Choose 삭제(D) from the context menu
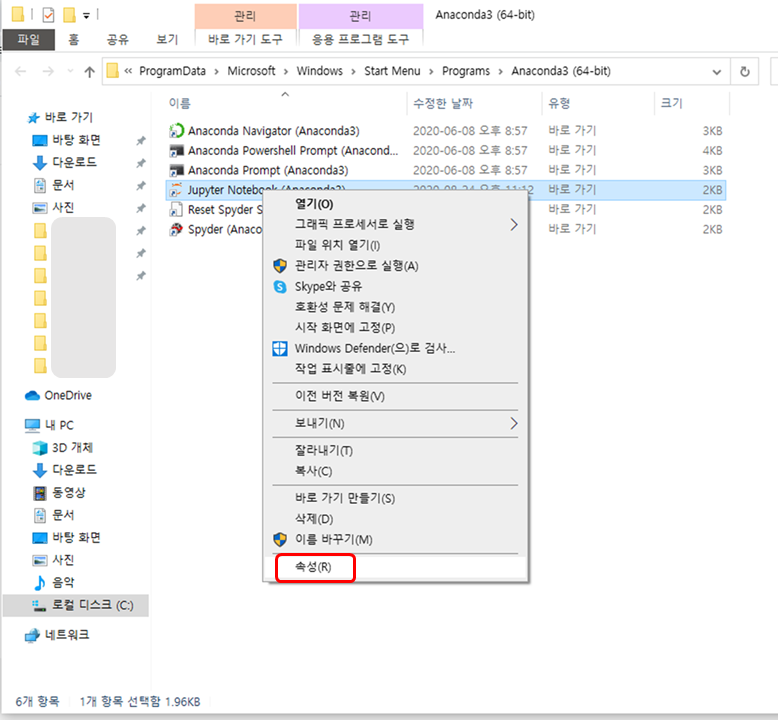The image size is (778, 720). coord(395,519)
